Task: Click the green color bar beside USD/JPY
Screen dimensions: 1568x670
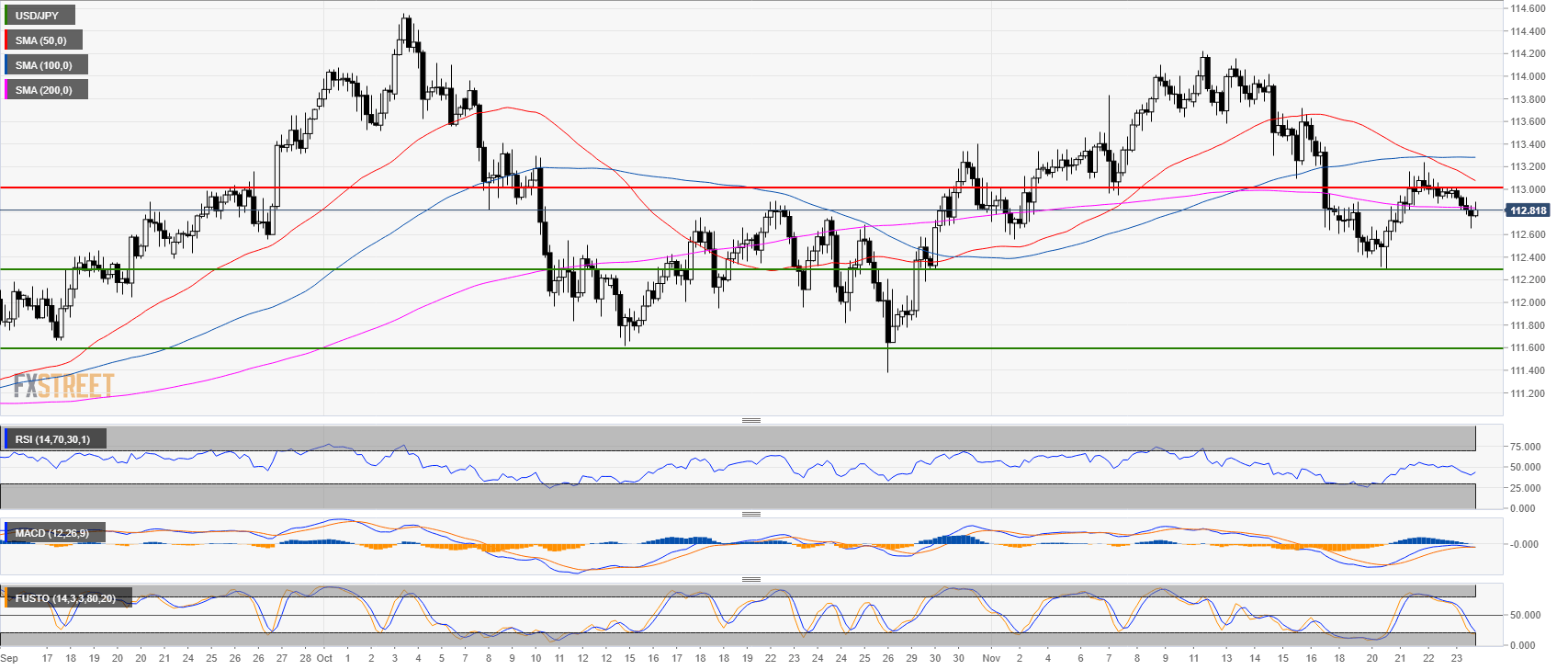Action: 6,16
